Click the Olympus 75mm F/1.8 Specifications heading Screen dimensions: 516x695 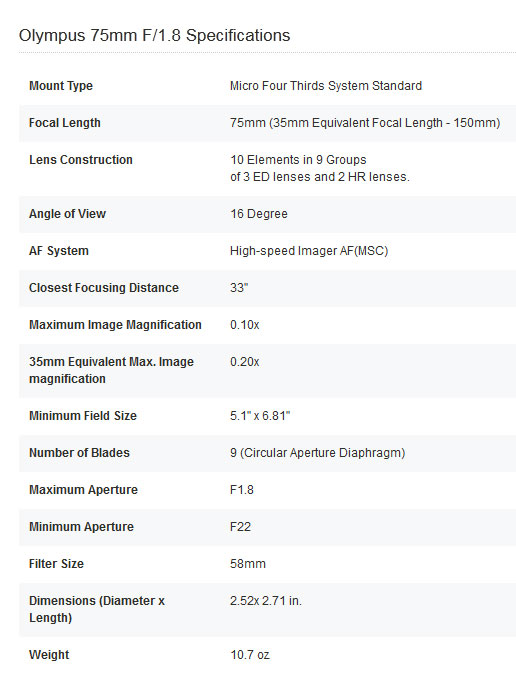[x=154, y=35]
